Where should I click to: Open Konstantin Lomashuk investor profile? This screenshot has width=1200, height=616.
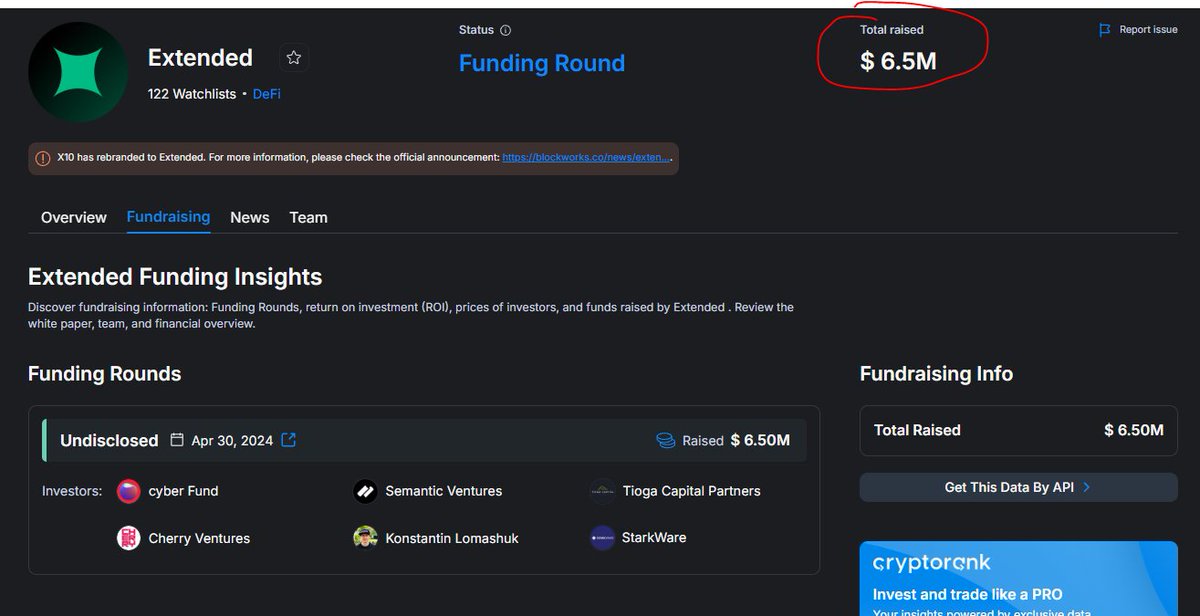point(452,538)
